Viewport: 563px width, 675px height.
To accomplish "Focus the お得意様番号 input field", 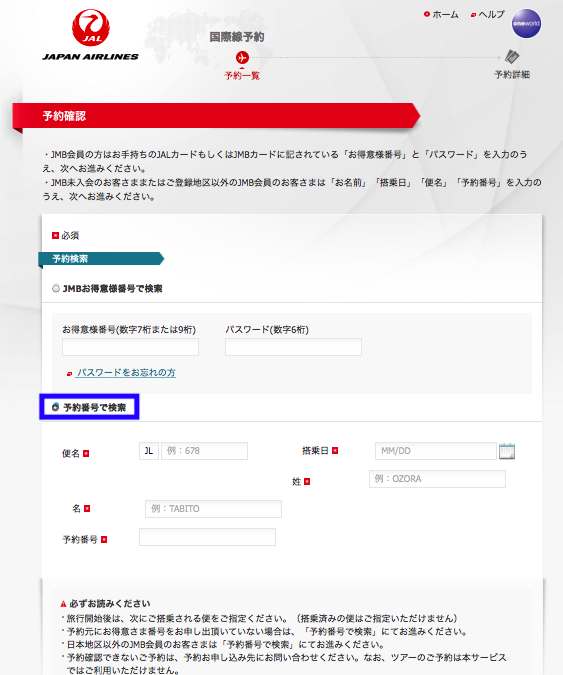I will (x=130, y=347).
